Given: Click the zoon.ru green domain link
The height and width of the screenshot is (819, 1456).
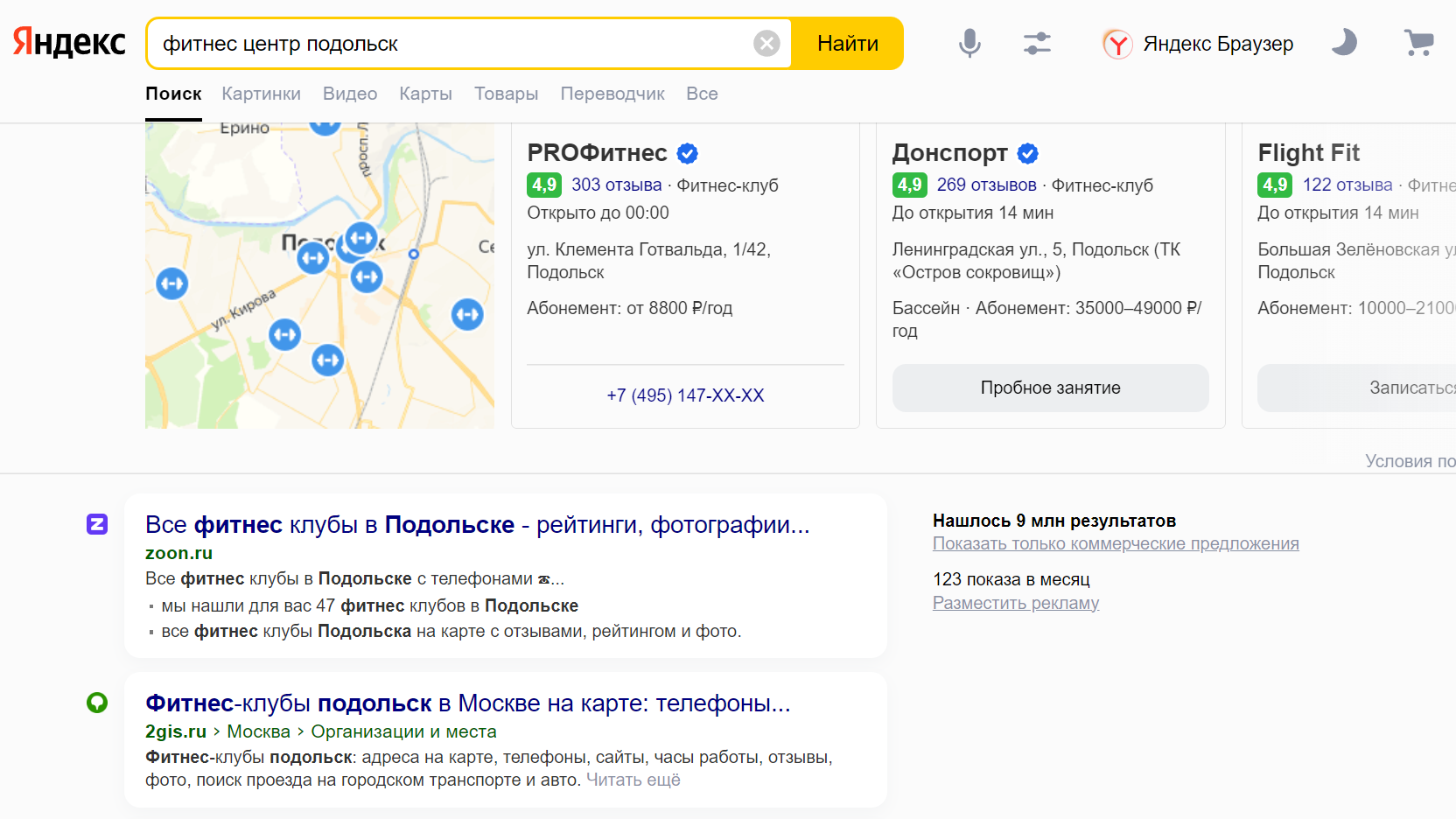Looking at the screenshot, I should pos(178,553).
